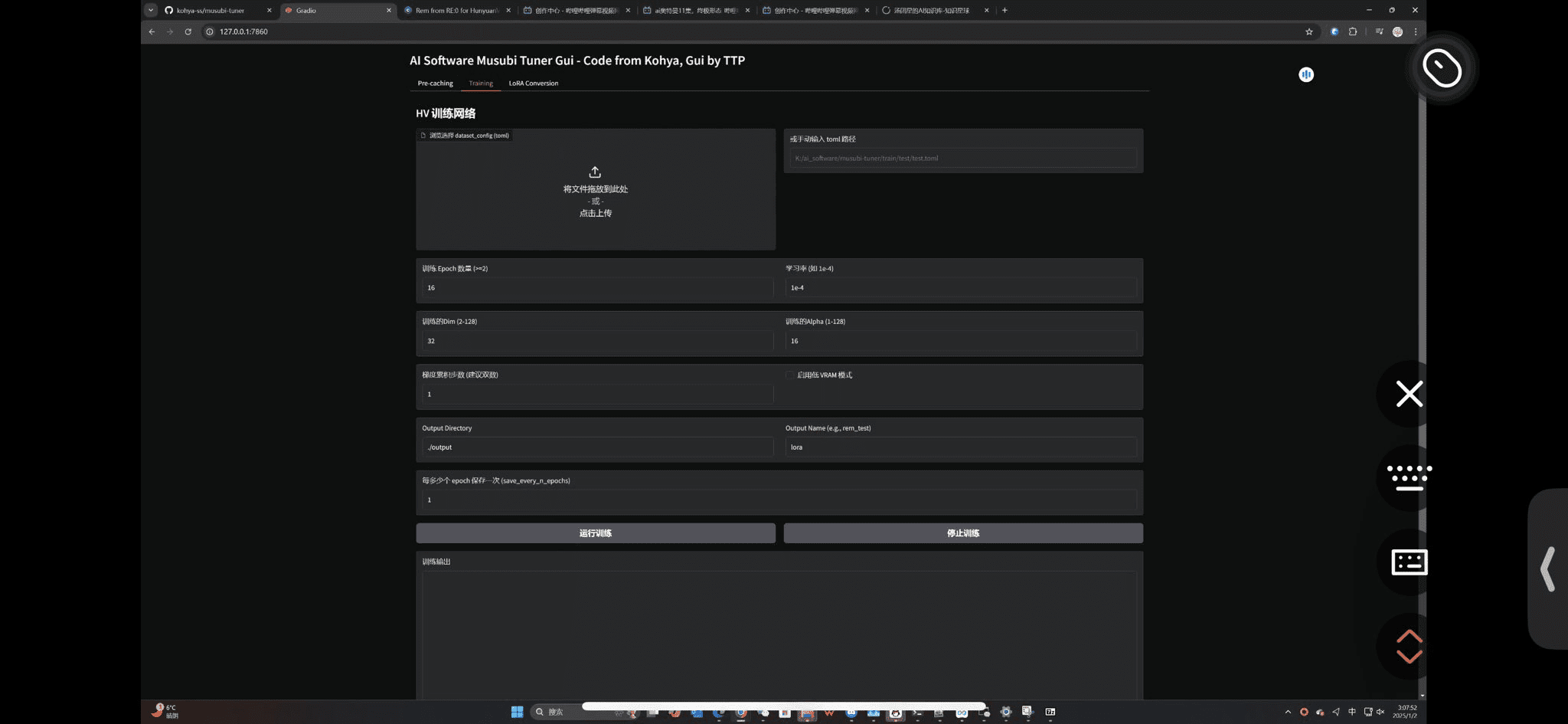Tap the overlay shortcut keypad icon

[x=1409, y=562]
